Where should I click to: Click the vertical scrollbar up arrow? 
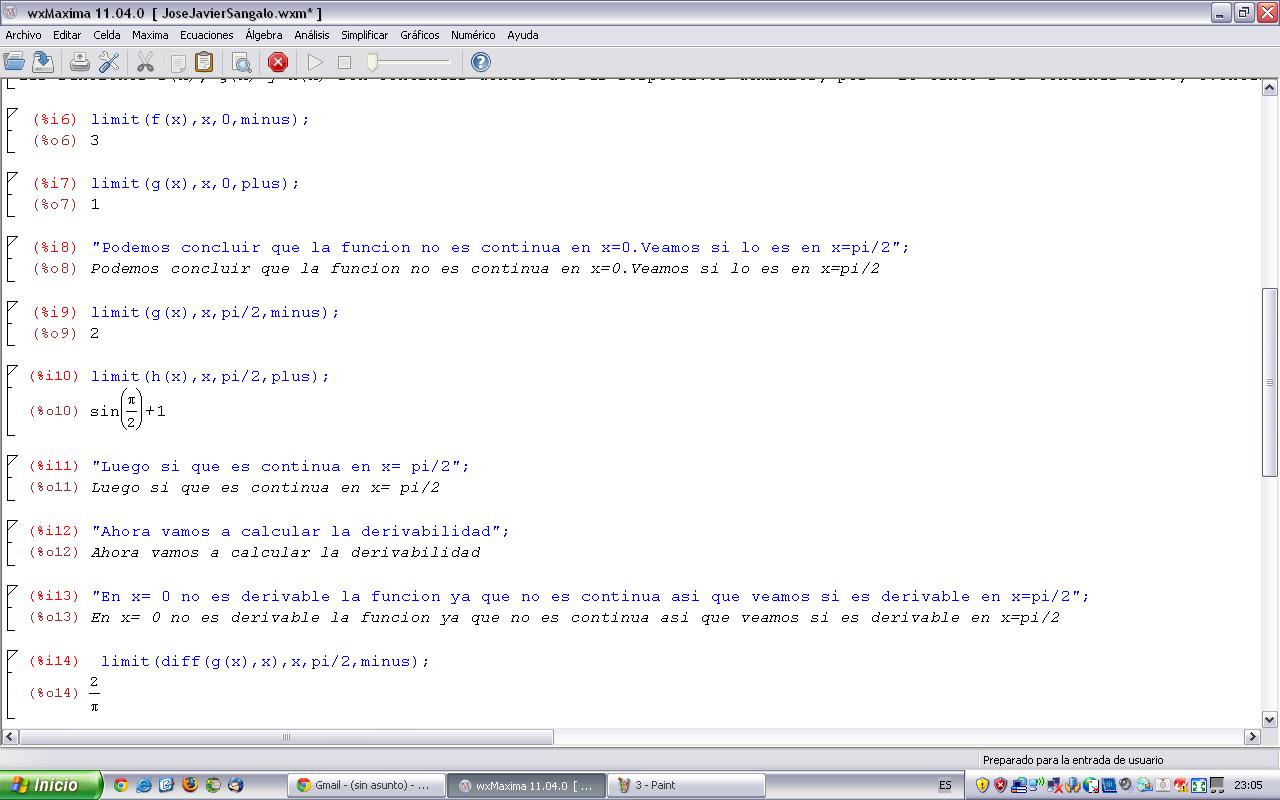click(1270, 86)
